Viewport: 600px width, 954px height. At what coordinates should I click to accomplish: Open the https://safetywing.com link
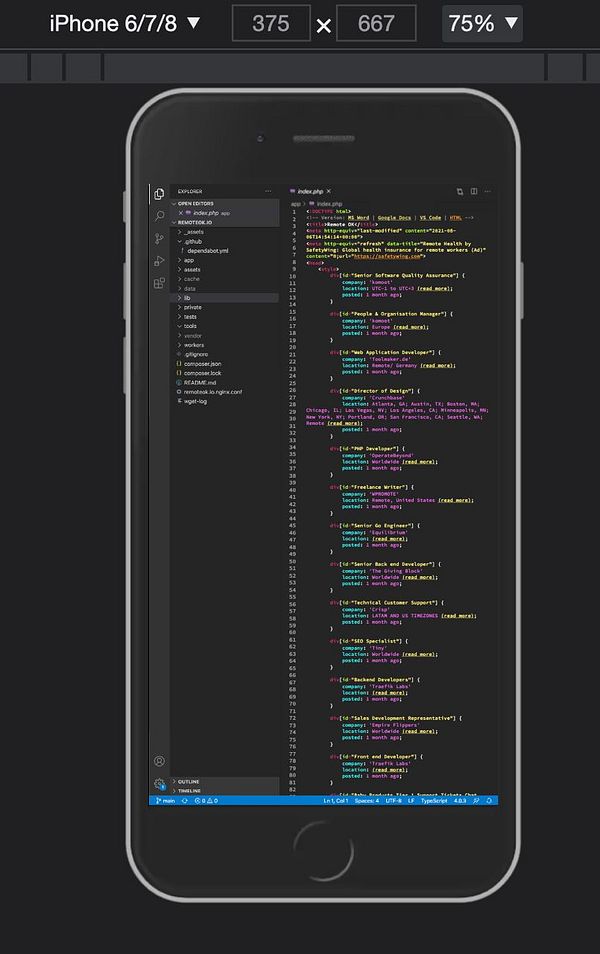pyautogui.click(x=387, y=256)
